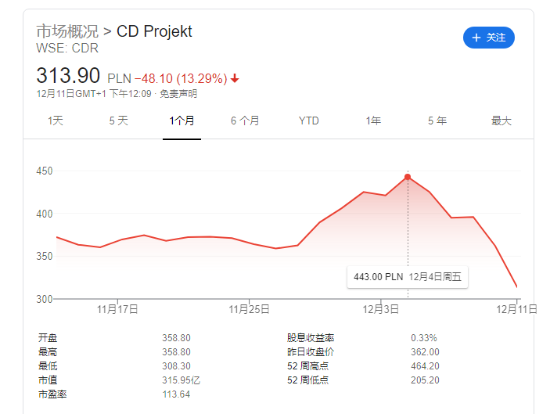
Task: Click the 443.00 PLN chart tooltip
Action: coord(407,277)
